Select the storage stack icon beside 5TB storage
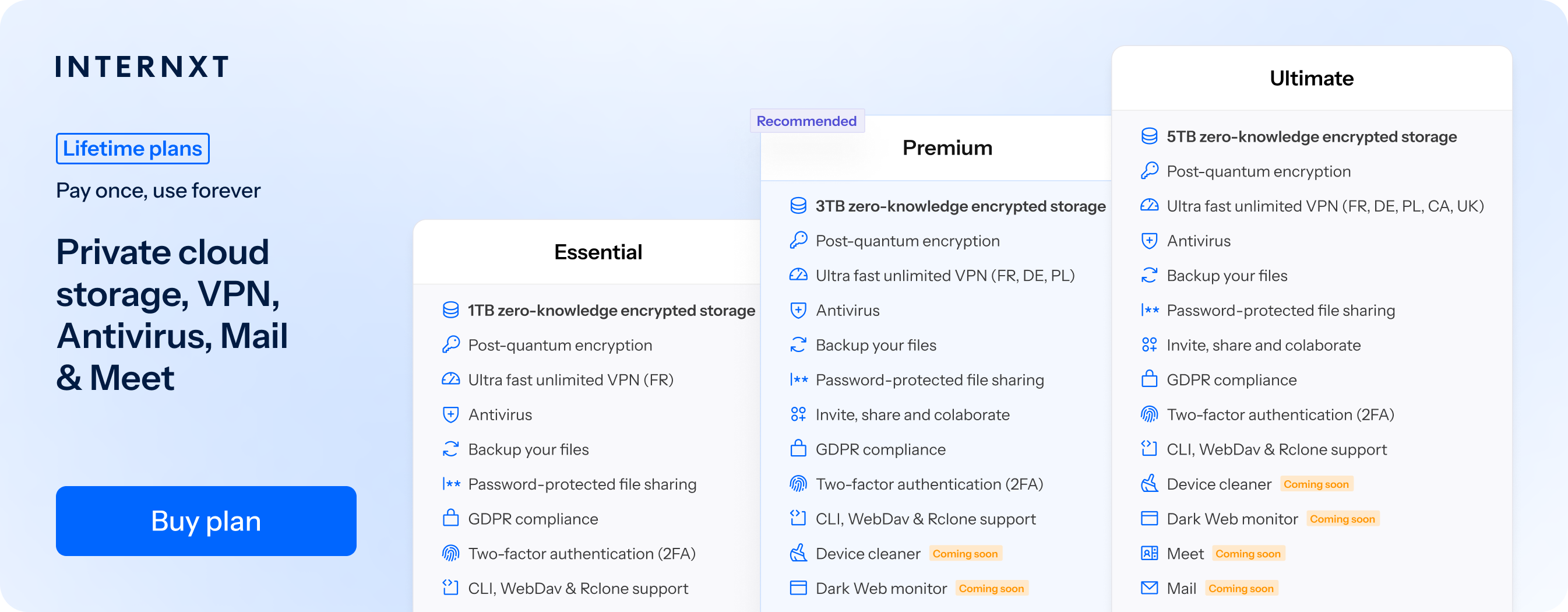Screen dimensions: 1568x612 tap(1149, 136)
